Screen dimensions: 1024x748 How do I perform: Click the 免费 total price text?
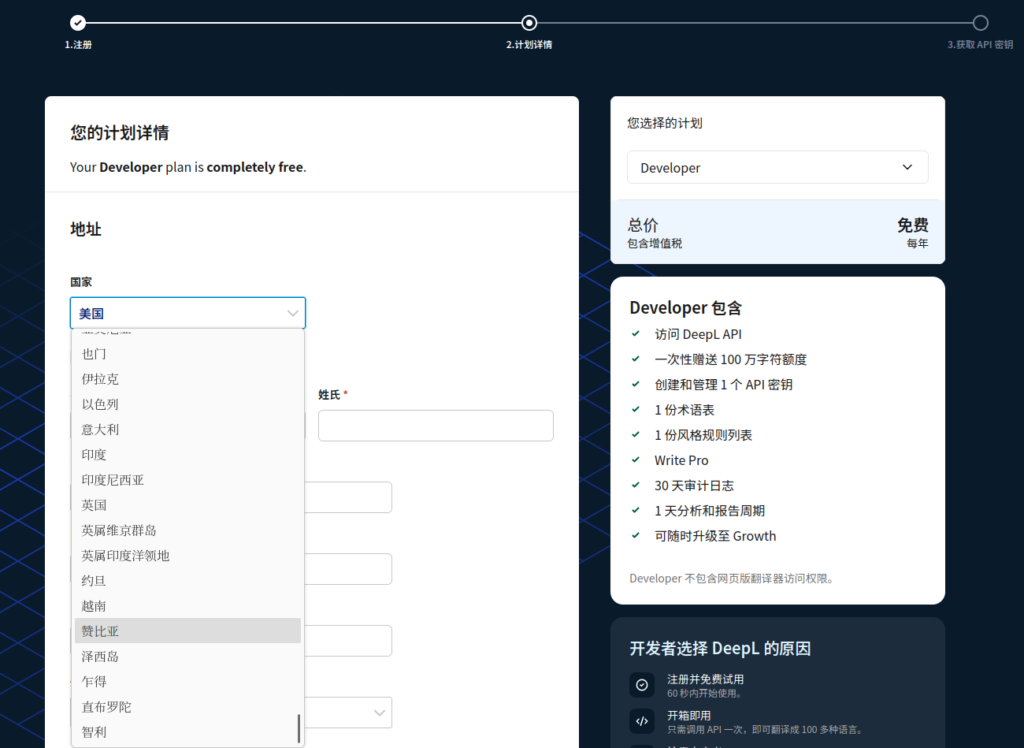coord(912,225)
